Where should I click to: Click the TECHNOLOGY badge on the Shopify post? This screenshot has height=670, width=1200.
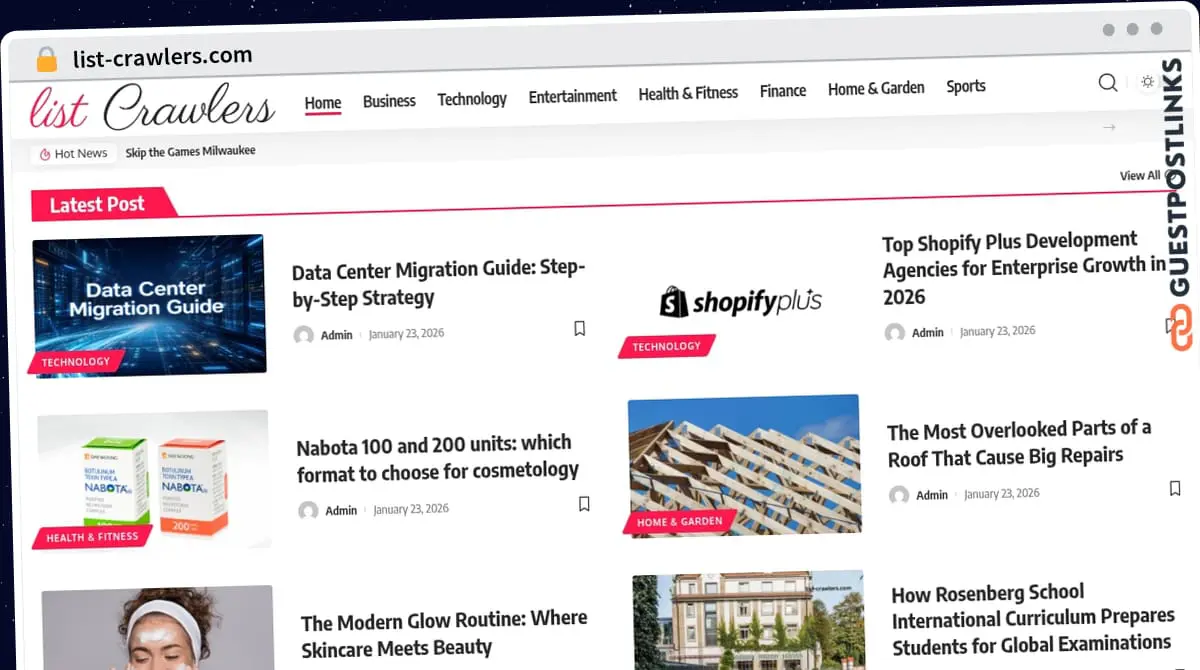[x=666, y=347]
